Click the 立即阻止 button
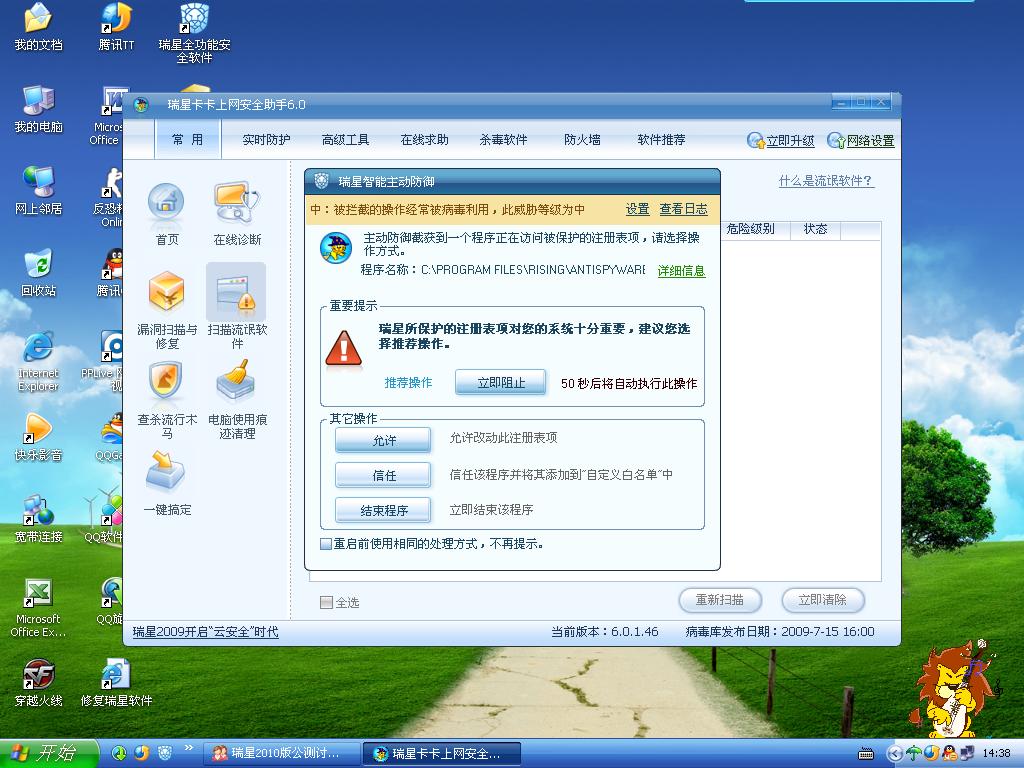 [x=501, y=383]
